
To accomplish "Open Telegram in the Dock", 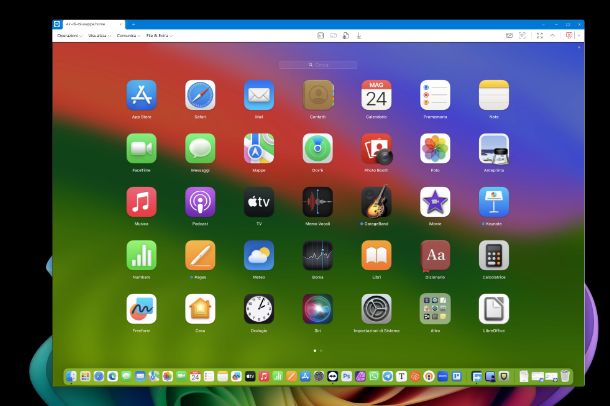I will coord(387,376).
